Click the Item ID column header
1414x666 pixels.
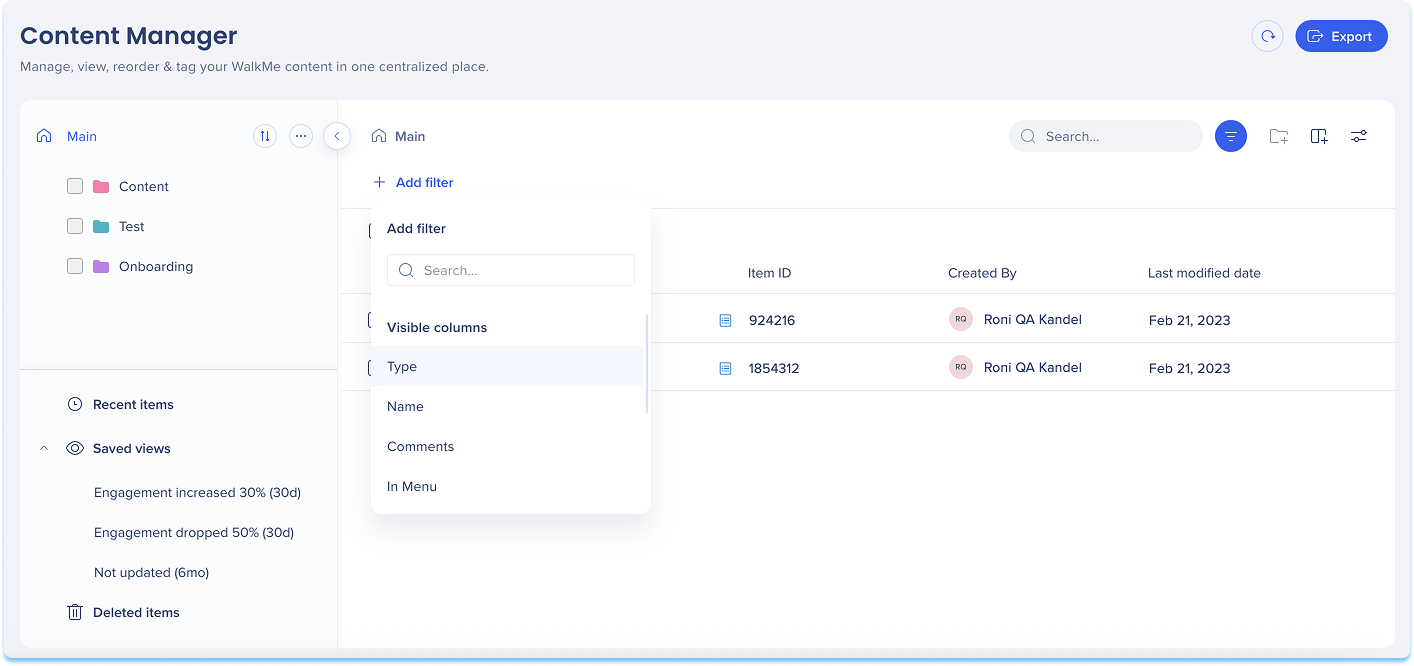(769, 273)
